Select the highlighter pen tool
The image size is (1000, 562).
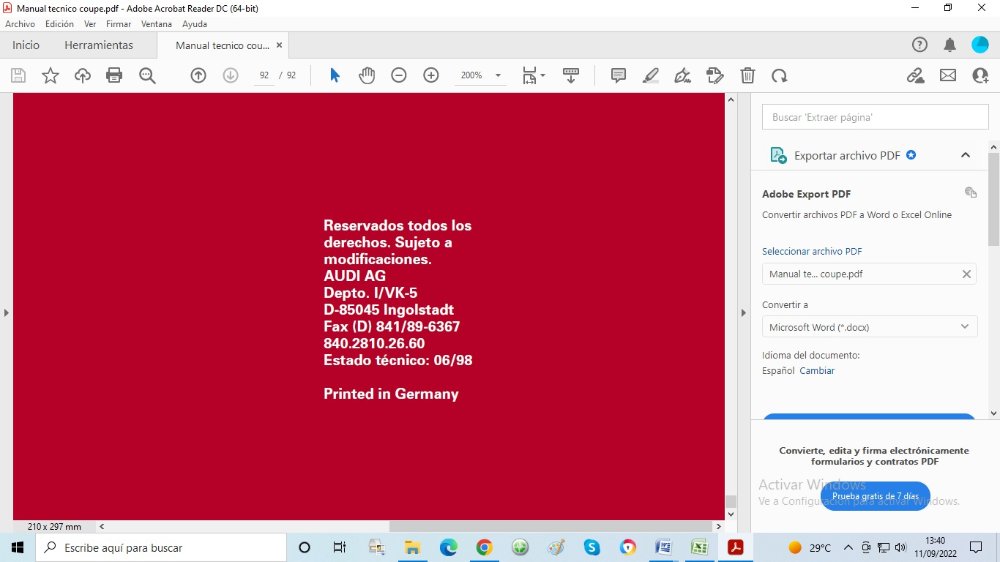(x=650, y=75)
